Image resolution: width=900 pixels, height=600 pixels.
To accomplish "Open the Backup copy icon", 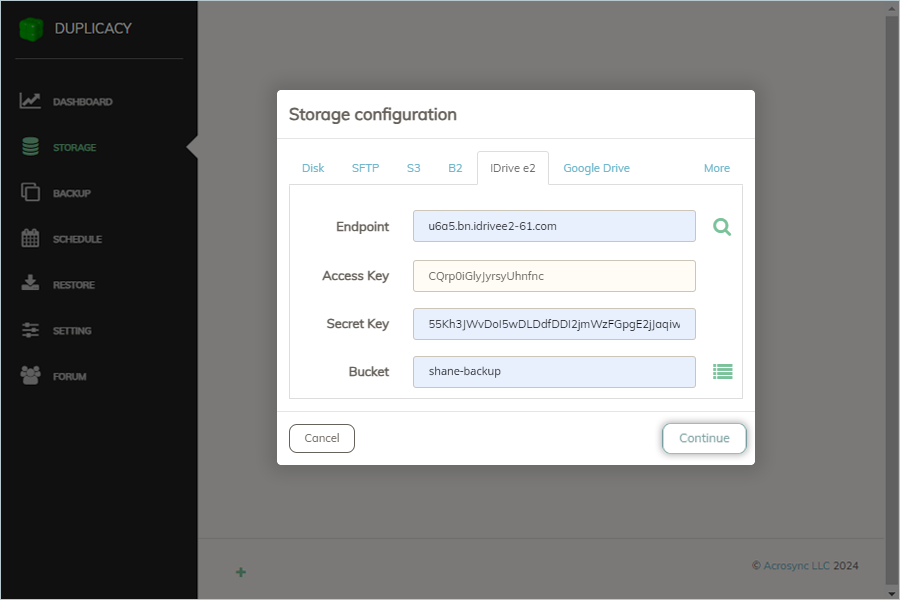I will 30,192.
